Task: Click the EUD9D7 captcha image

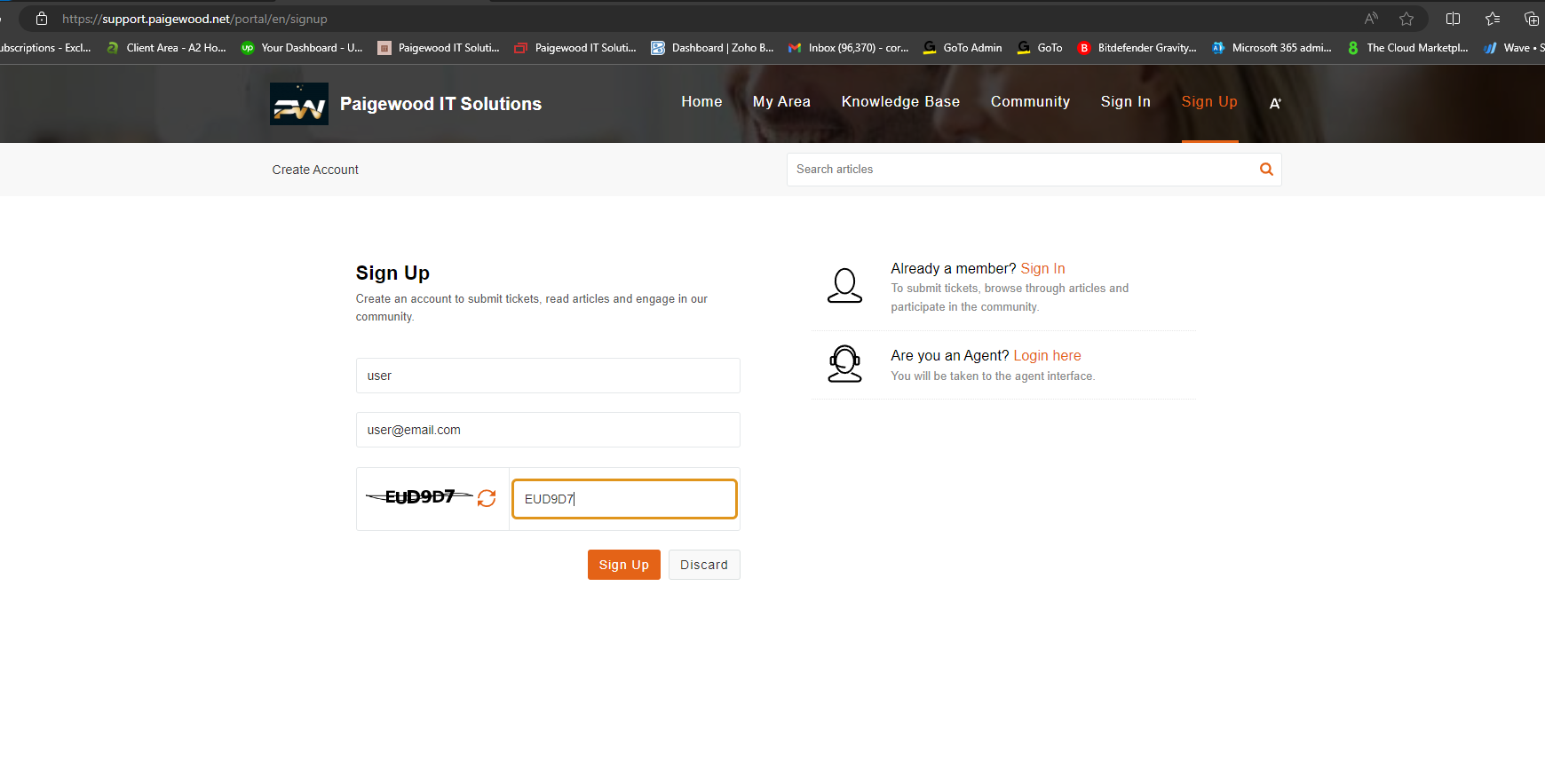Action: [x=419, y=496]
